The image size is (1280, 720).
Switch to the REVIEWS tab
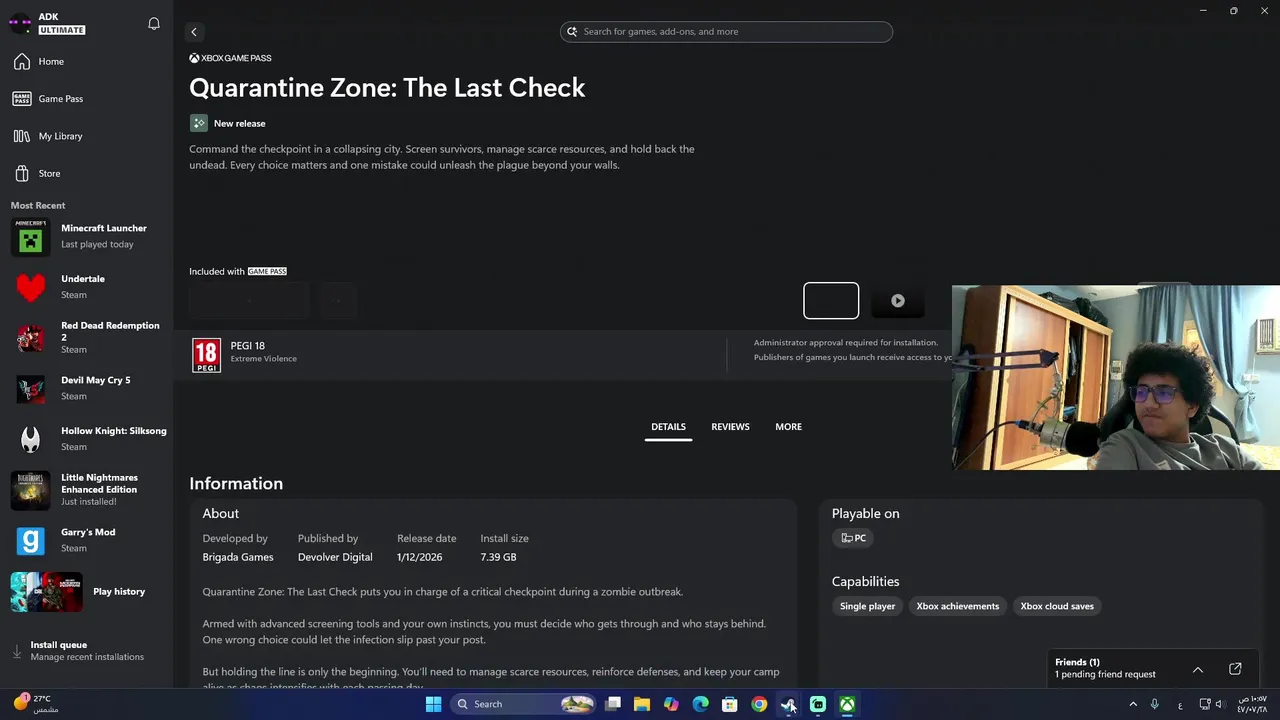(x=730, y=427)
